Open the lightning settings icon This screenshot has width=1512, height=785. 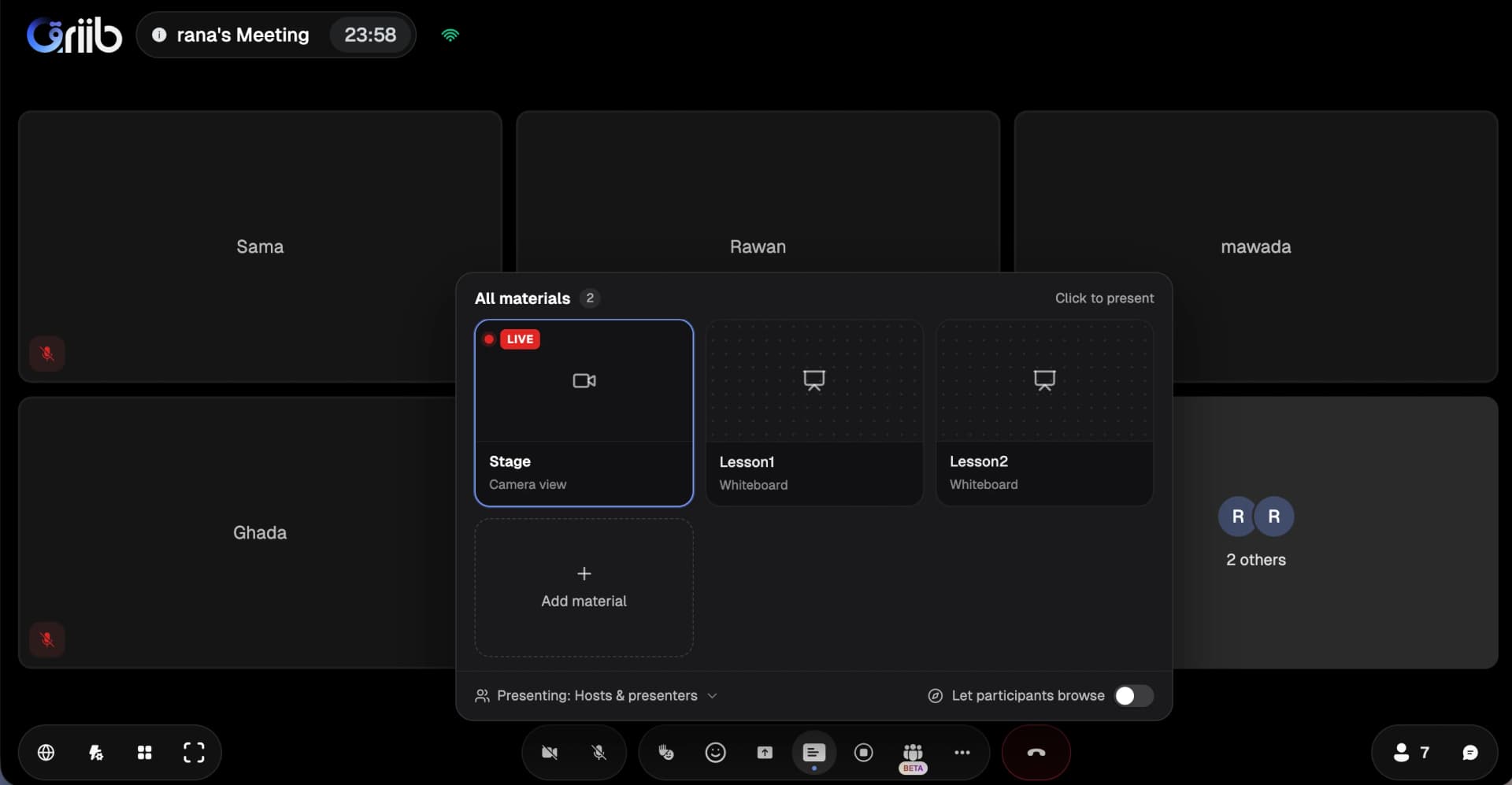click(x=96, y=753)
